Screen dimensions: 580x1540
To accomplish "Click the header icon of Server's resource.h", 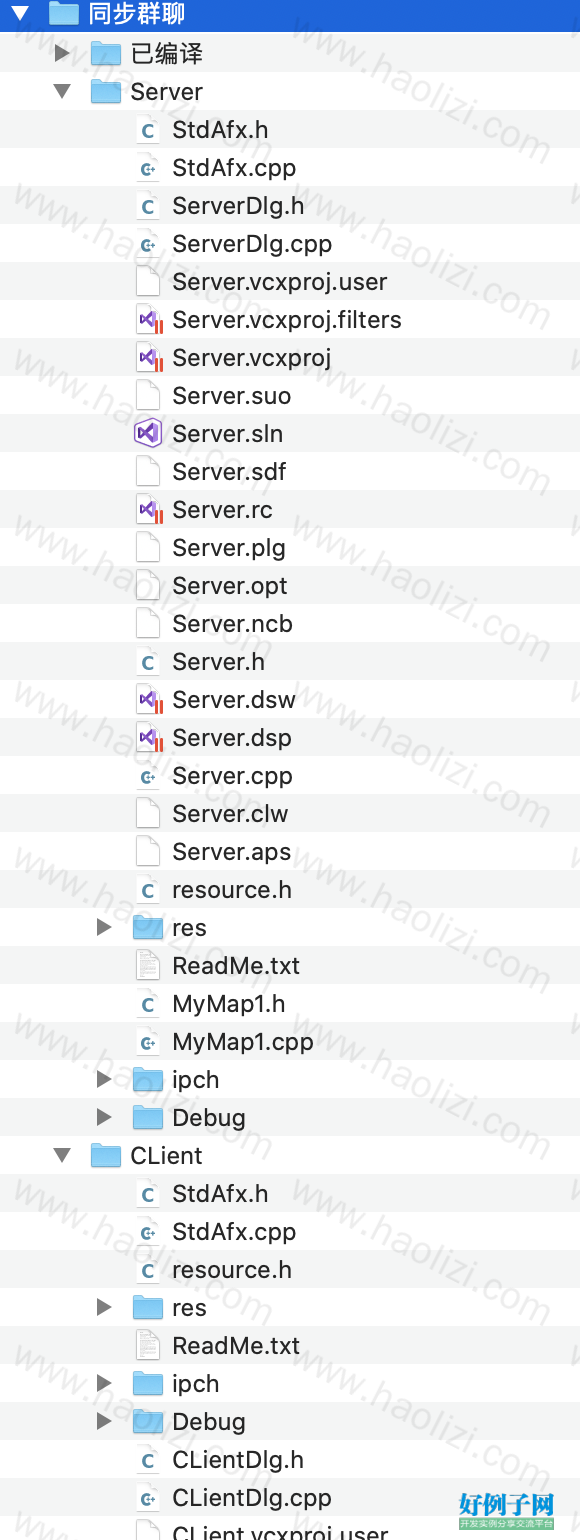I will (x=148, y=890).
